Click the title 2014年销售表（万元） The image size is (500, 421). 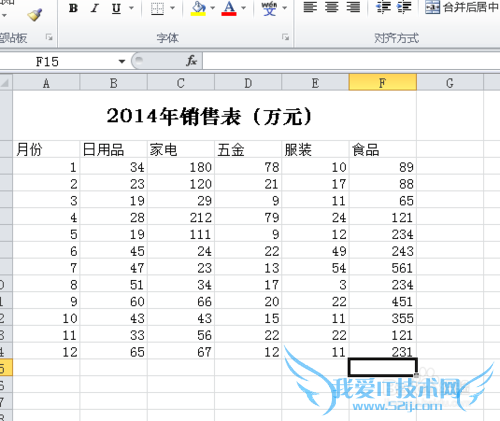(x=210, y=117)
